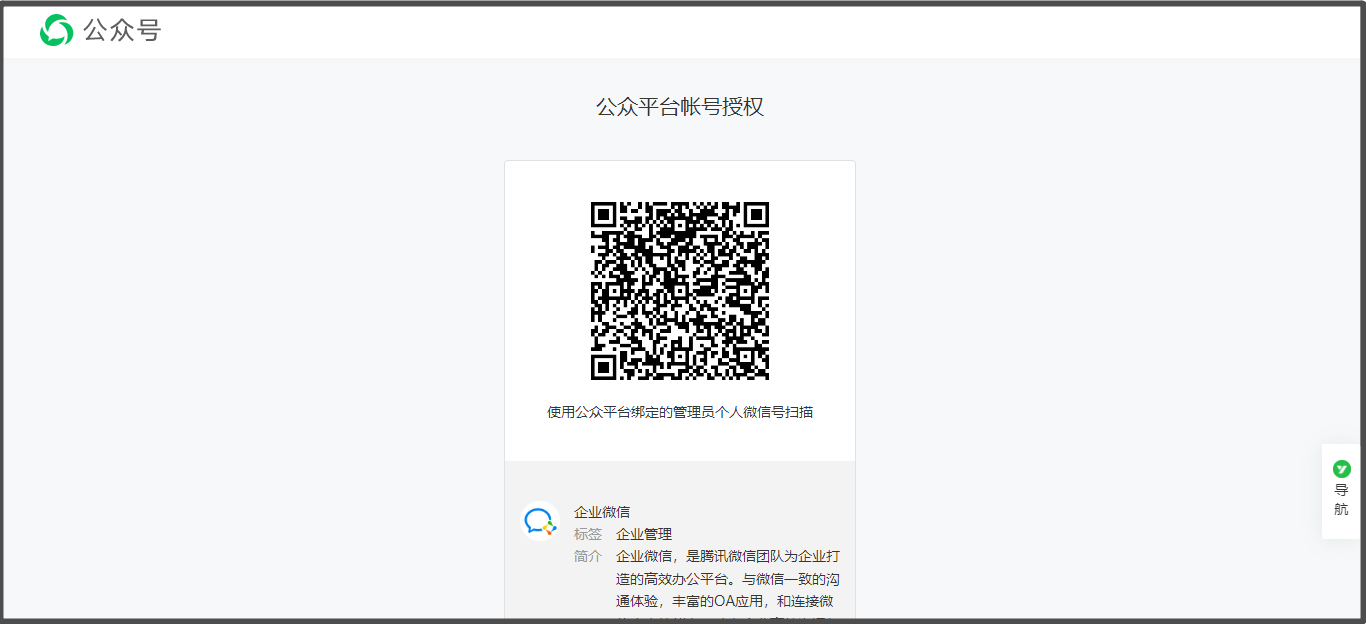Click the 企业微信 app logo icon
The width and height of the screenshot is (1366, 624).
click(x=540, y=521)
